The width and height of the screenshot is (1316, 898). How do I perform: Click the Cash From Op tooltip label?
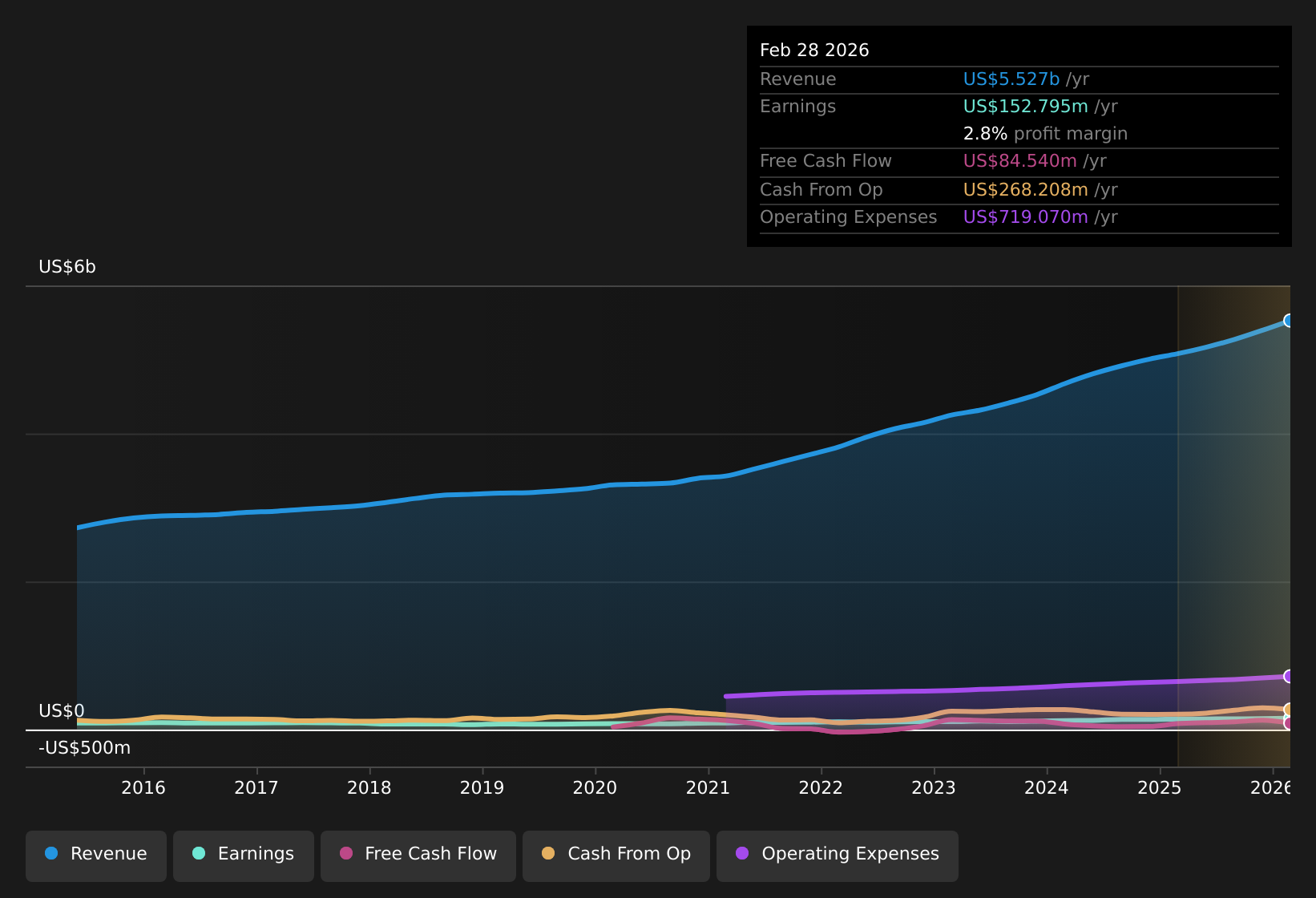point(821,190)
